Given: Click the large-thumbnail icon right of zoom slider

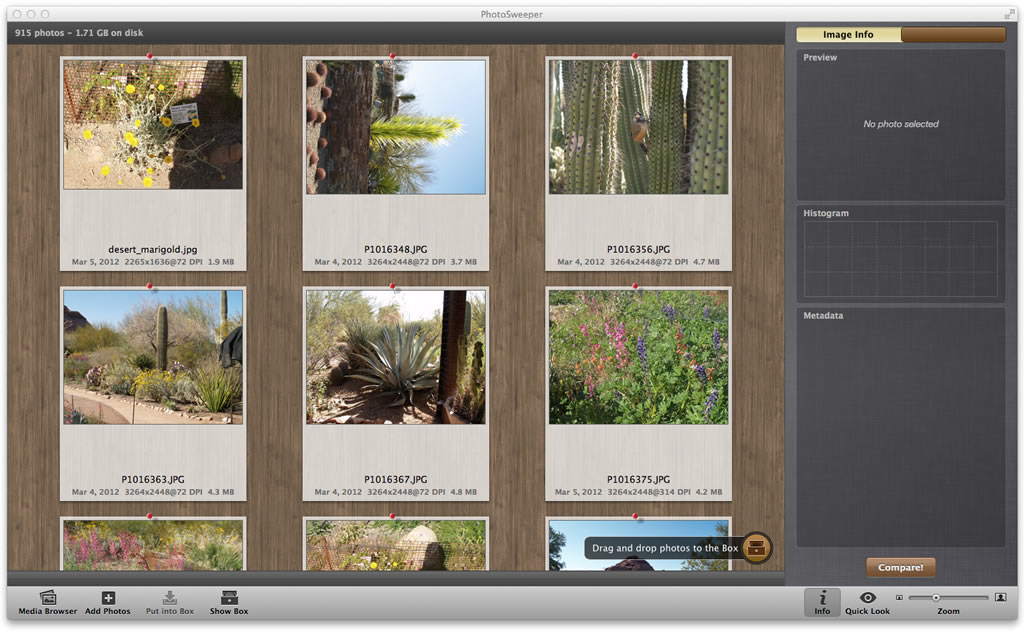Looking at the screenshot, I should 1000,598.
